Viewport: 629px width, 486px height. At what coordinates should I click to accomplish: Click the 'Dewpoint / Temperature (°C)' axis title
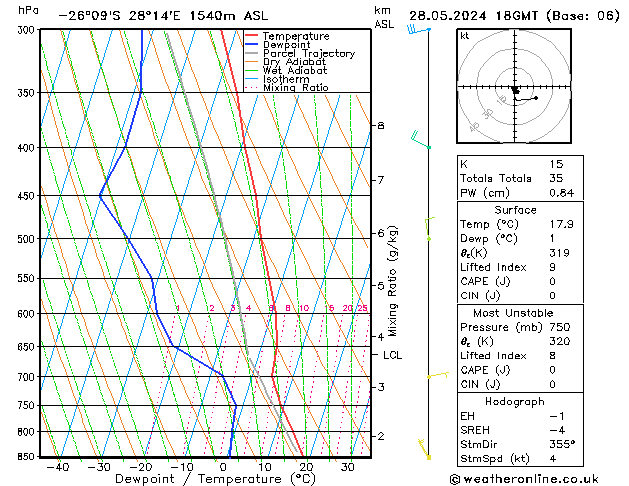pos(215,479)
